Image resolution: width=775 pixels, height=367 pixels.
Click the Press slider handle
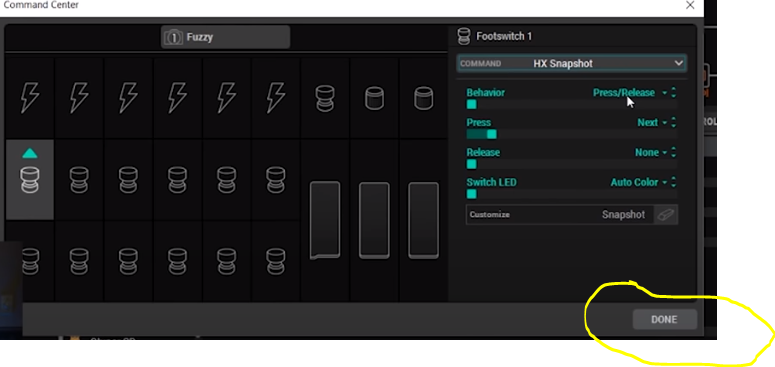pos(492,134)
